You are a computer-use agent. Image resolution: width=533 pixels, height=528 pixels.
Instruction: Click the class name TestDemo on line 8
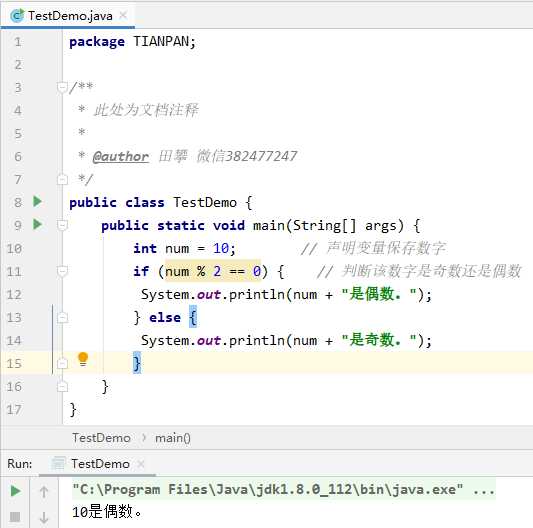tap(205, 202)
